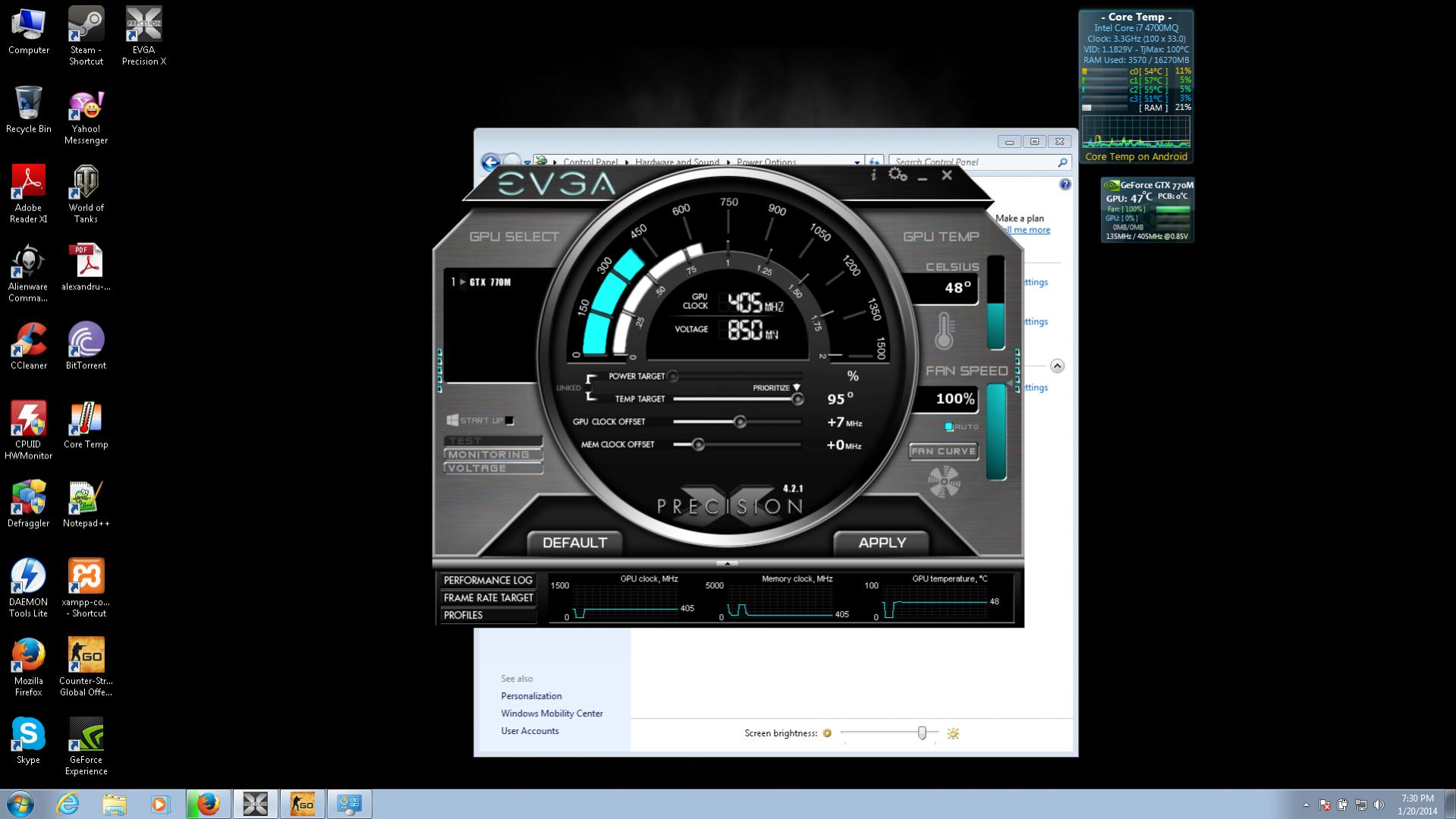Open Skype from desktop
Viewport: 1456px width, 819px height.
pyautogui.click(x=29, y=741)
